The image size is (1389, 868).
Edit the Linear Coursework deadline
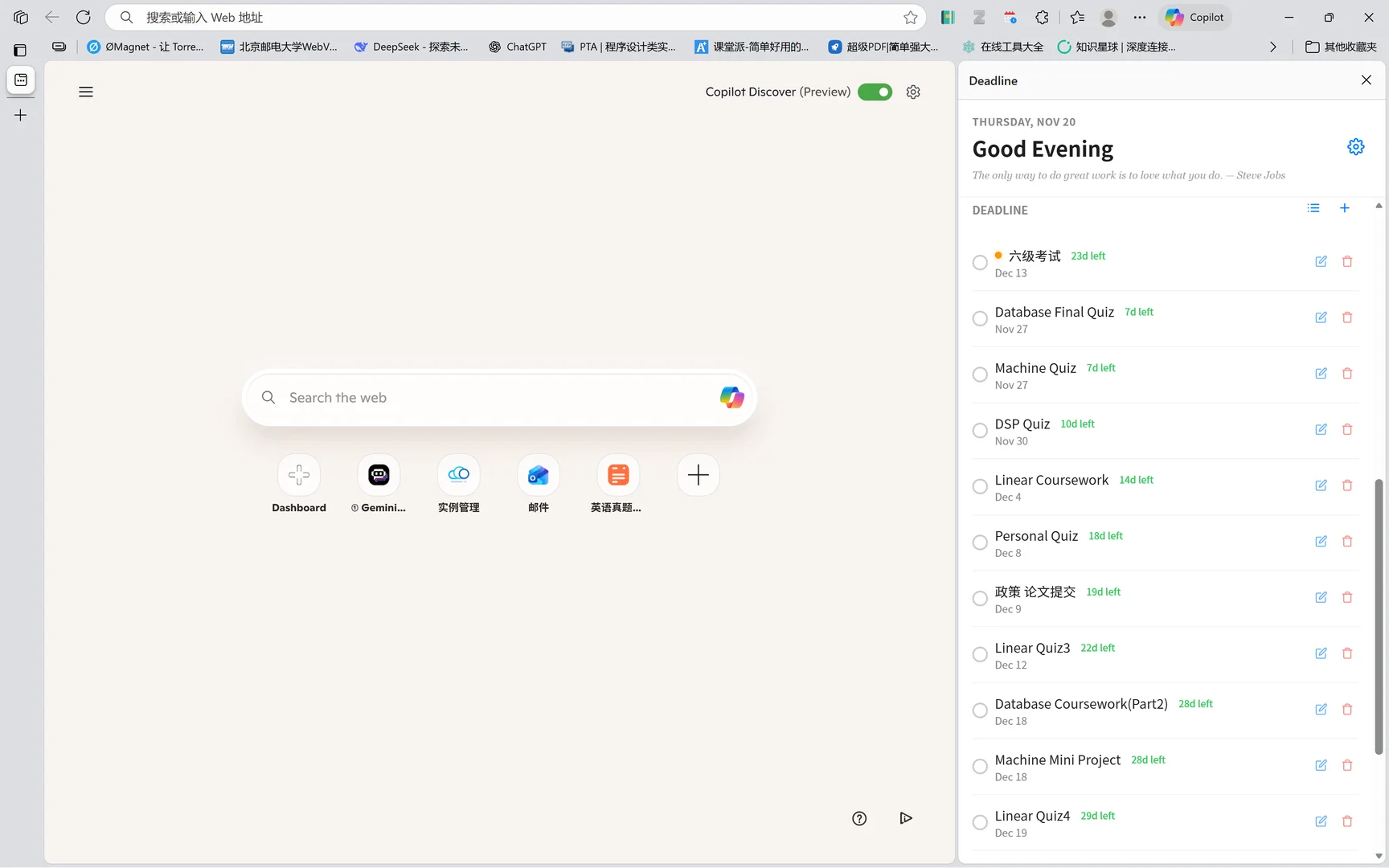coord(1321,485)
